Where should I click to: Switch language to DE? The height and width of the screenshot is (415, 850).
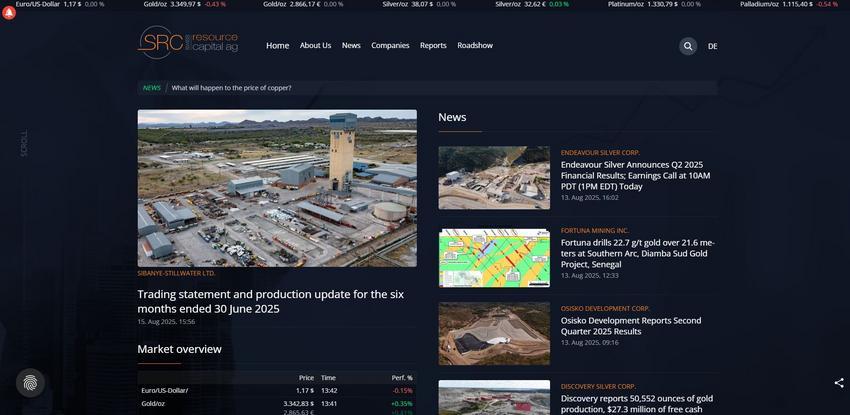[x=713, y=46]
